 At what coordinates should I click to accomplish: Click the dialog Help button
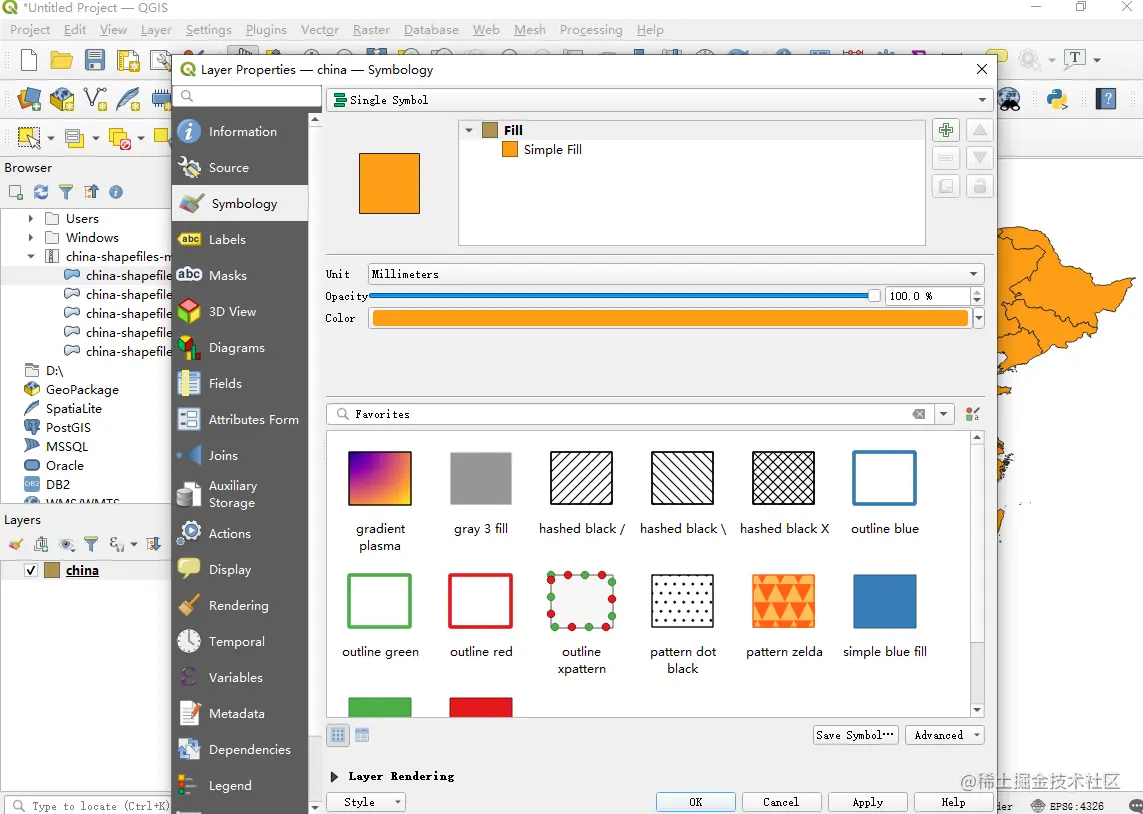tap(953, 802)
